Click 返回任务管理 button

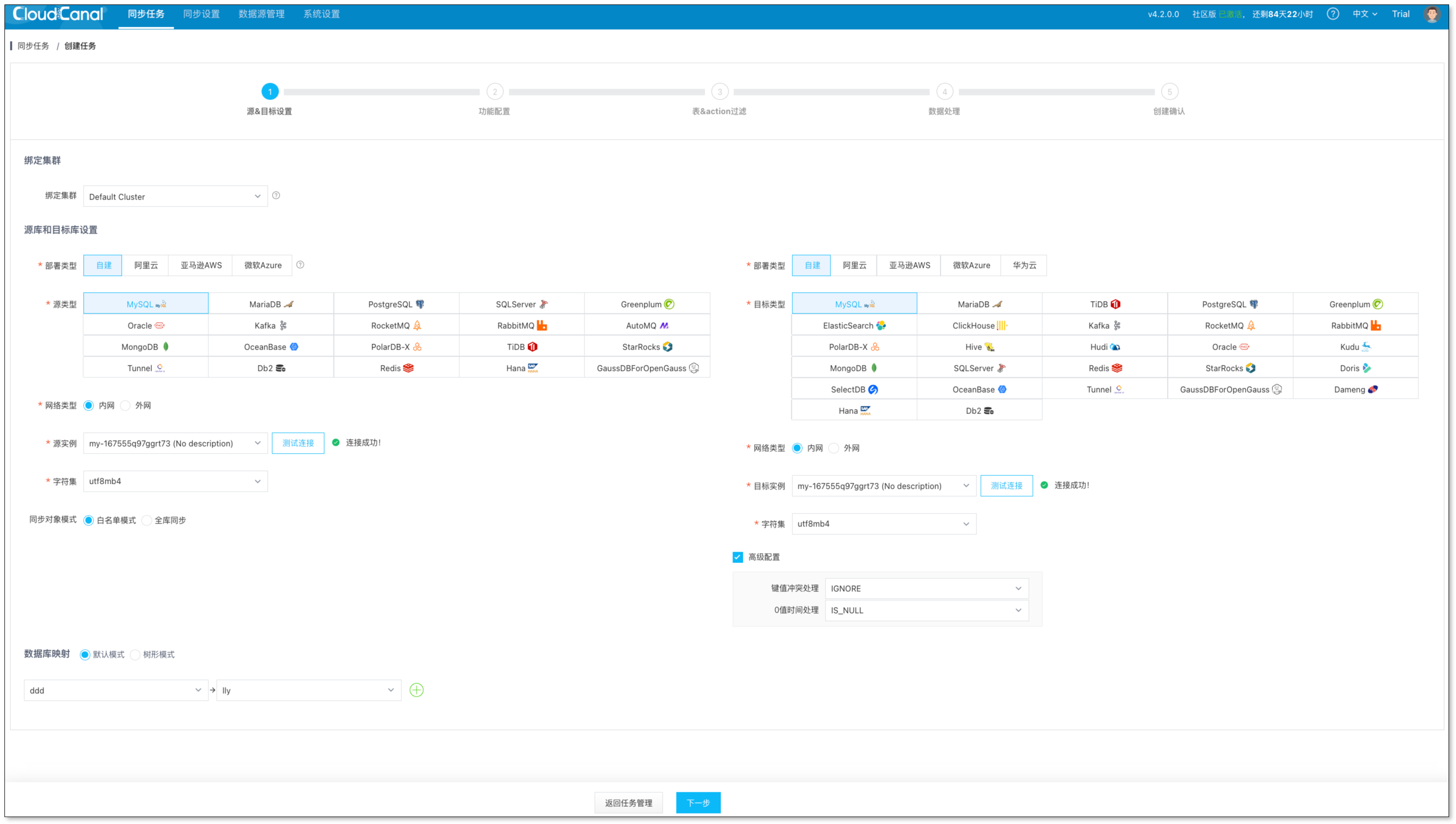coord(628,803)
